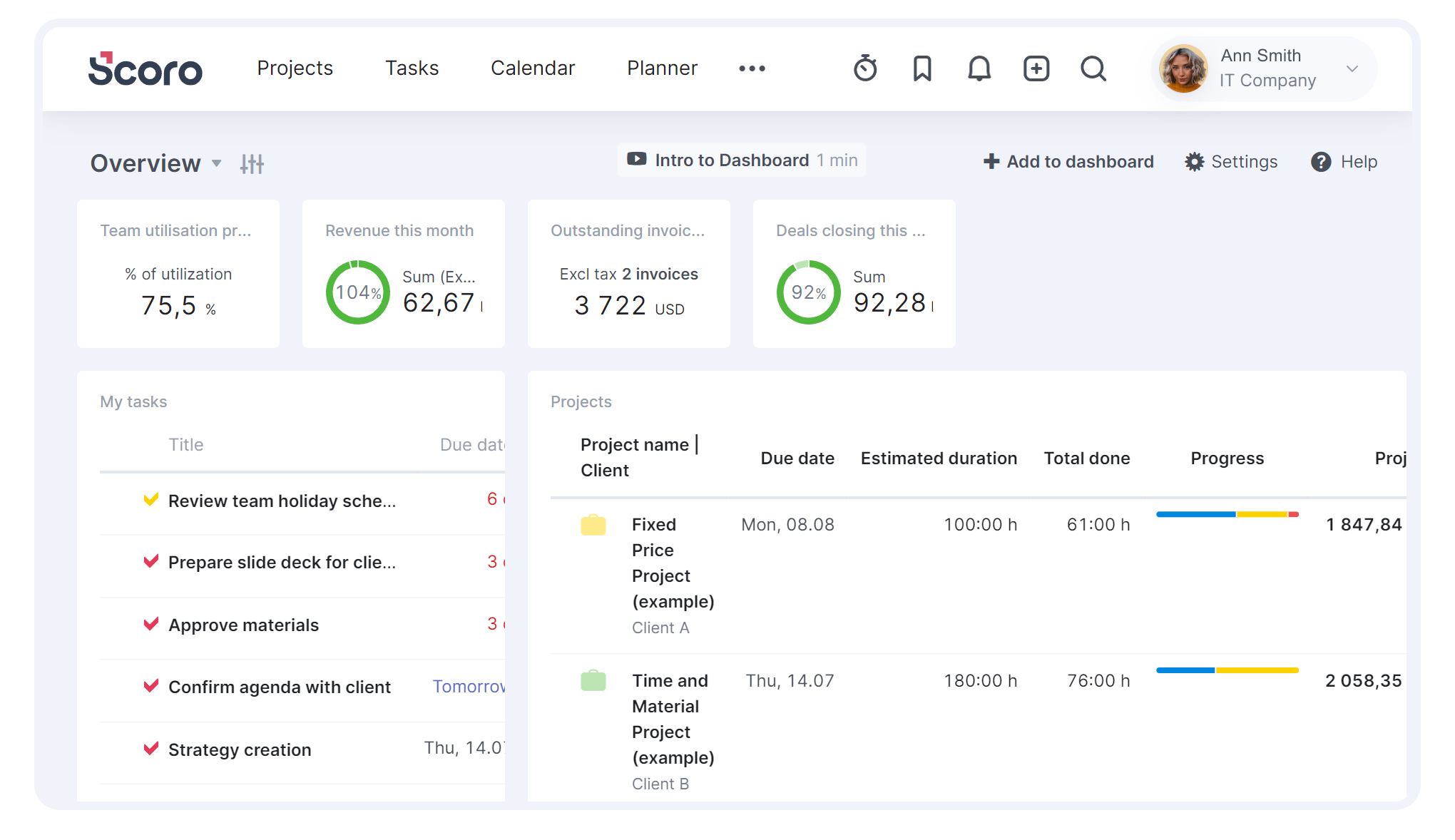Screen dimensions: 1455x840
Task: Toggle completion of 'Review team holiday' task
Action: tap(150, 499)
